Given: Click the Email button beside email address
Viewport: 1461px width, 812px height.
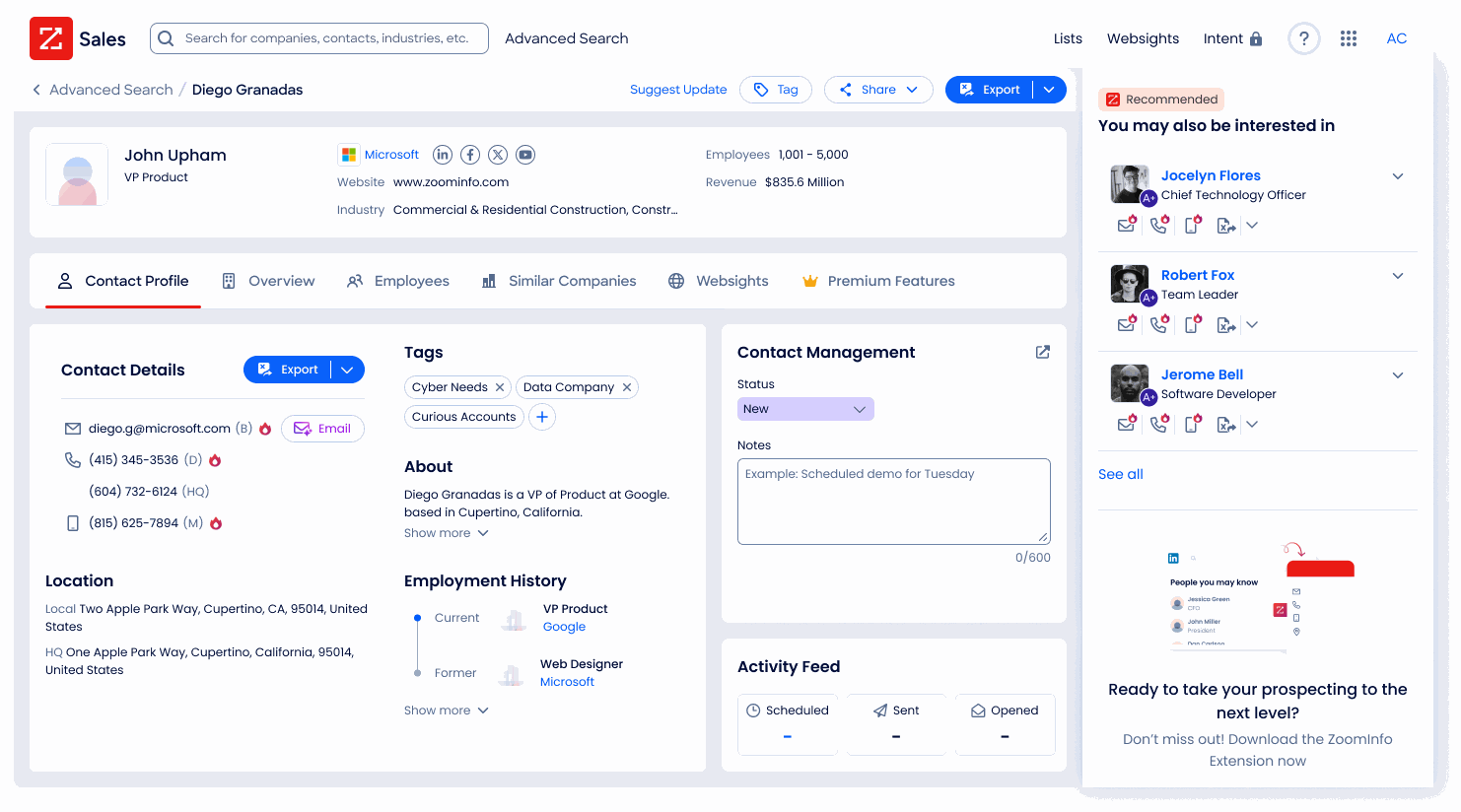Looking at the screenshot, I should [322, 429].
